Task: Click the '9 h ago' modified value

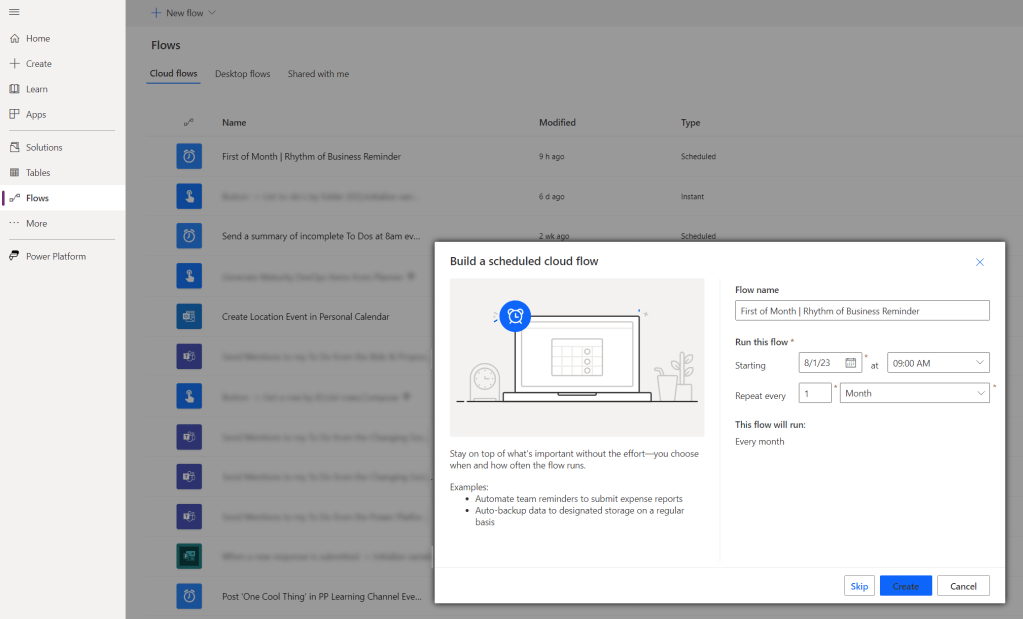Action: tap(551, 157)
